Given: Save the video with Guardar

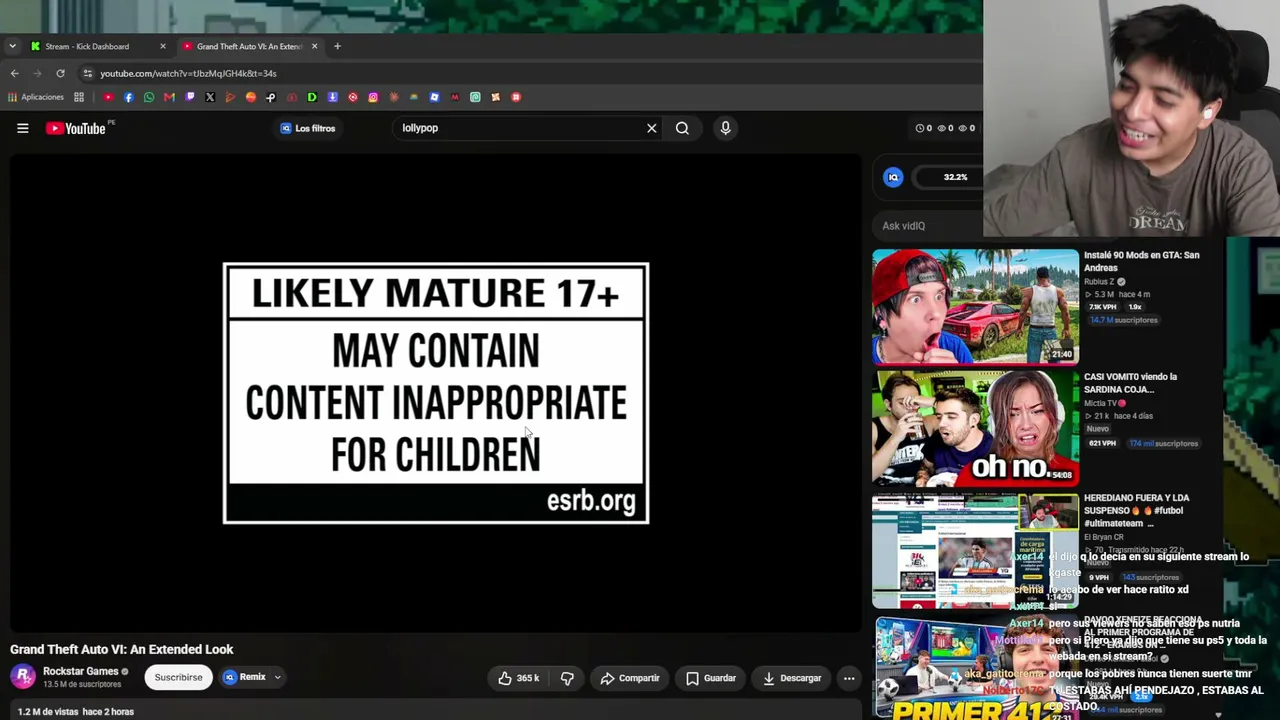Looking at the screenshot, I should [x=711, y=678].
